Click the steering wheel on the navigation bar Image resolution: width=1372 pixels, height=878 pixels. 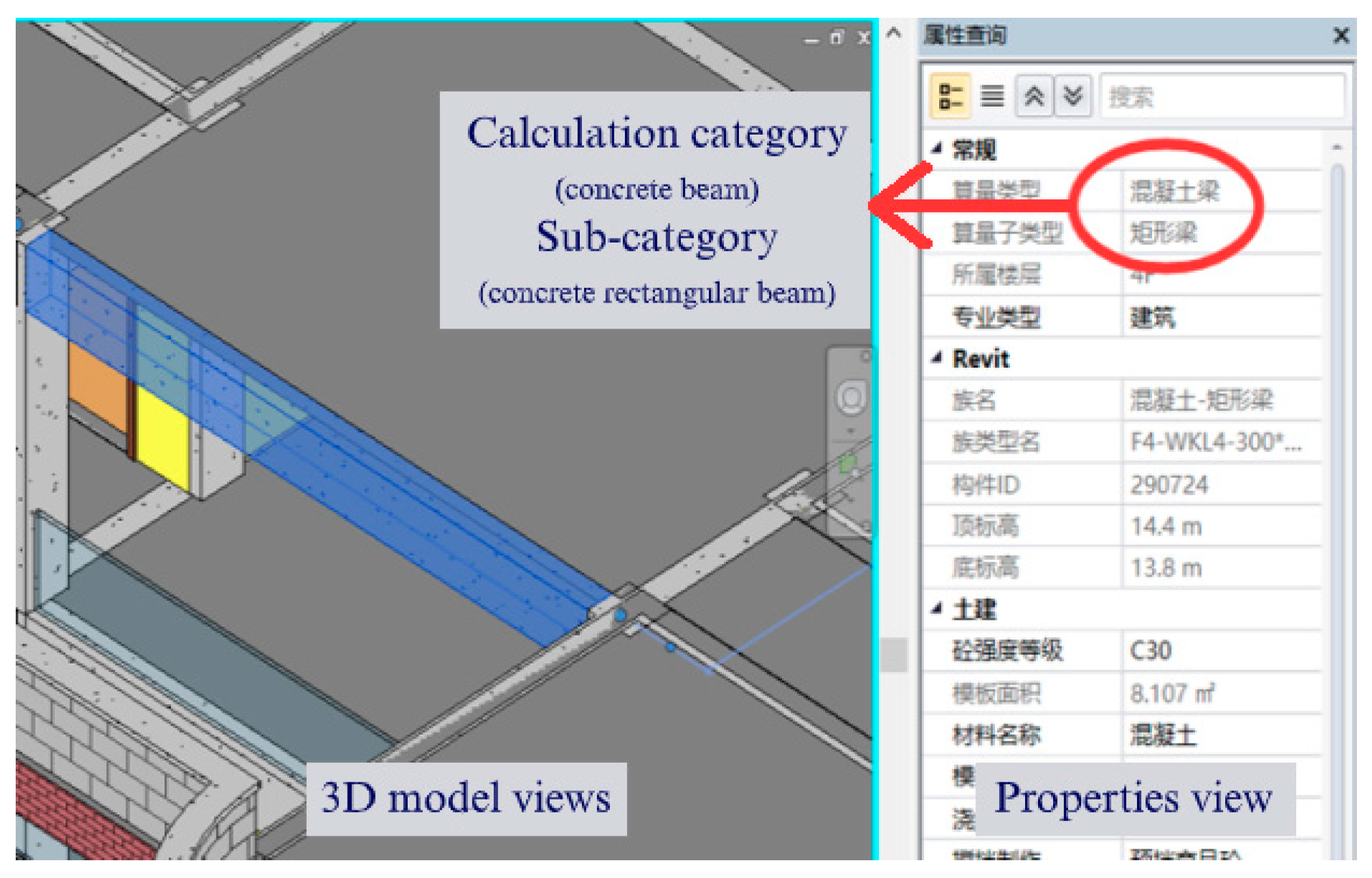point(851,398)
